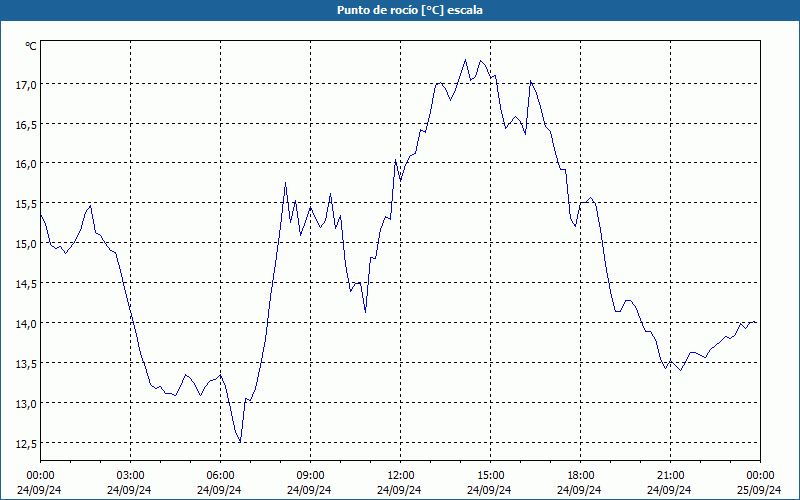Click the 18:00 time axis label
This screenshot has height=500, width=800.
[x=581, y=476]
